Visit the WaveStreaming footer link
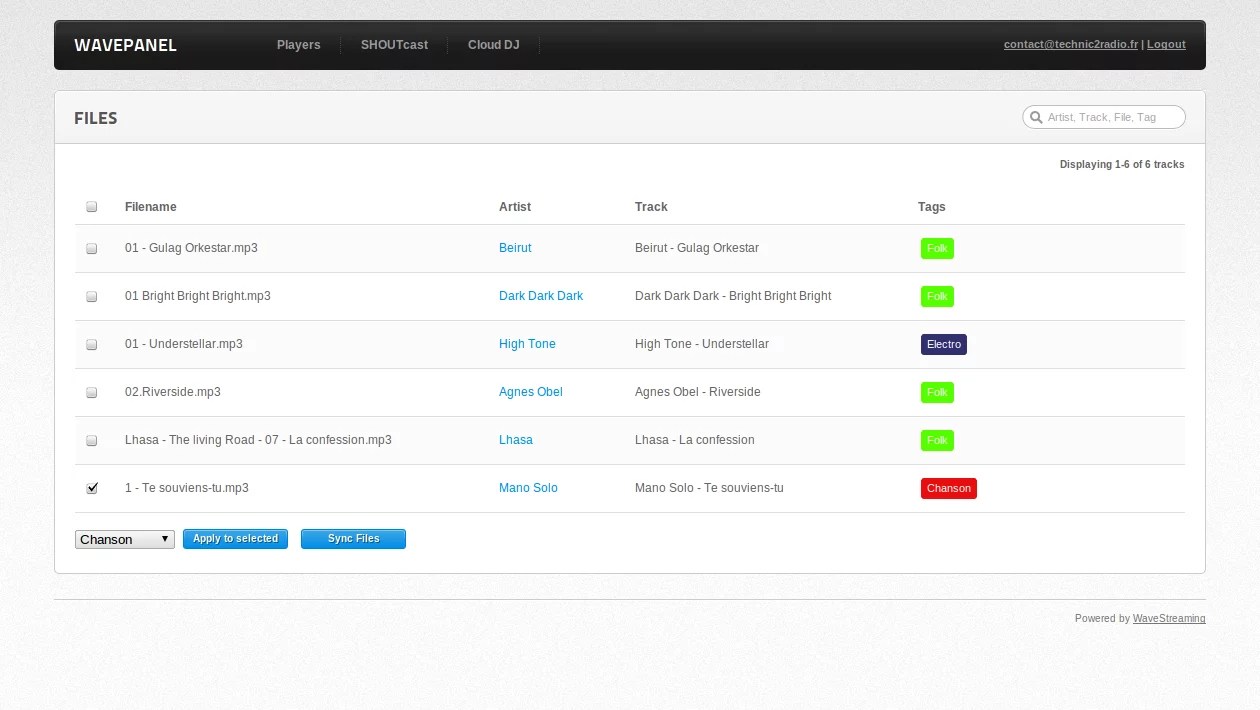 (x=1168, y=619)
